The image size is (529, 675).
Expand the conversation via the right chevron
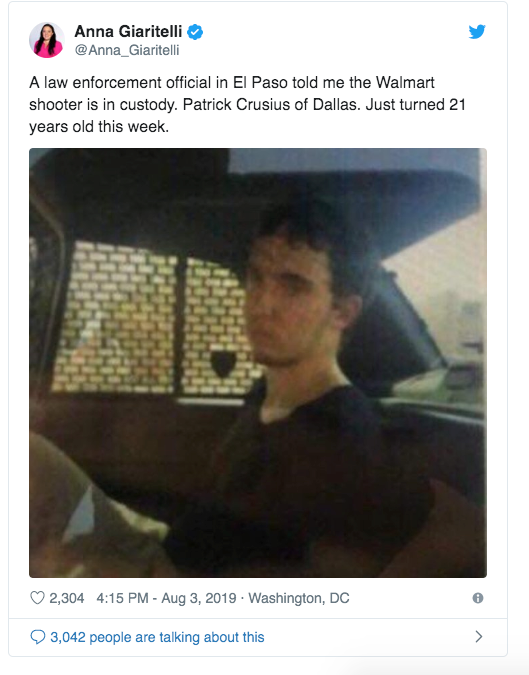click(x=479, y=637)
